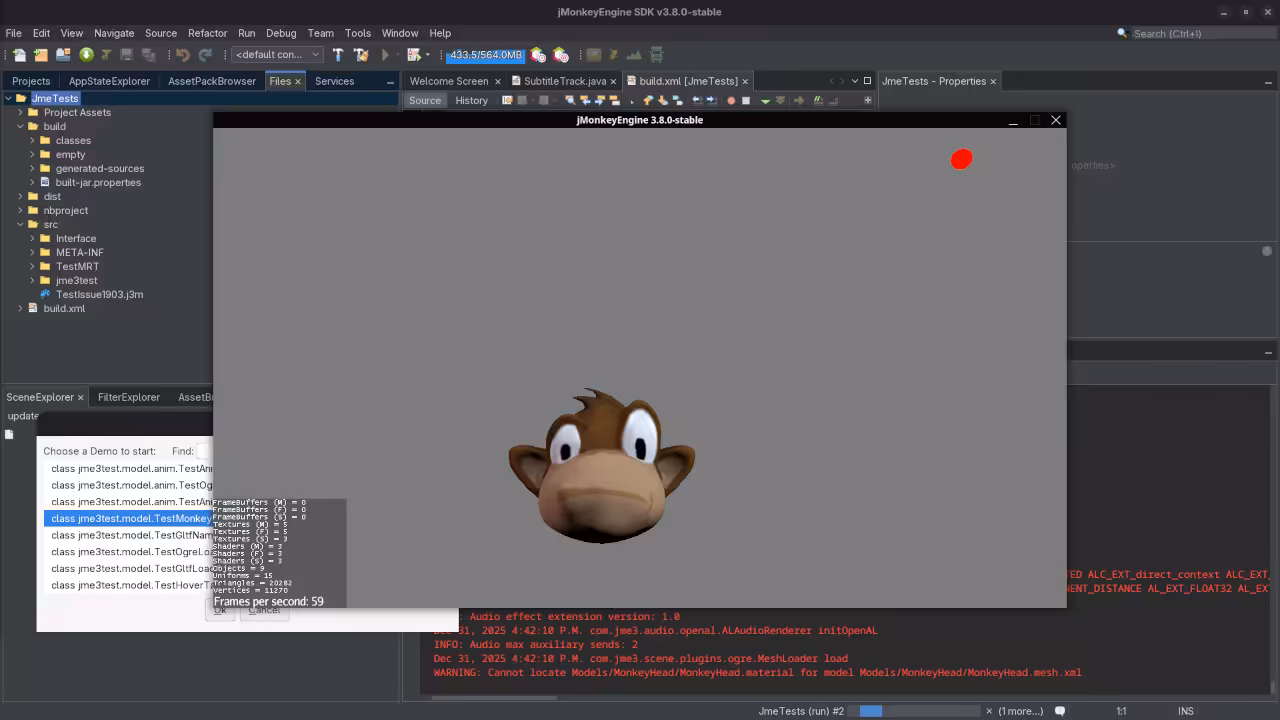Save all files with the Save All icon
Image resolution: width=1280 pixels, height=720 pixels.
[x=150, y=55]
